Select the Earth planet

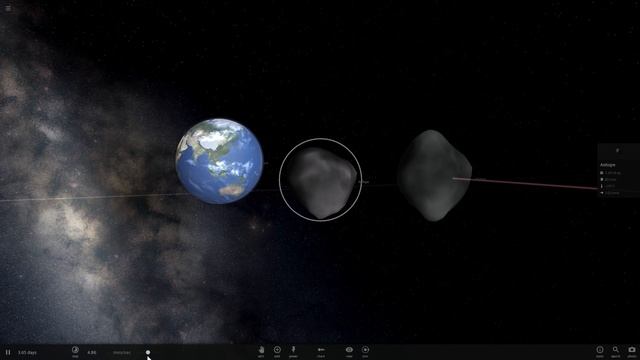coord(219,161)
